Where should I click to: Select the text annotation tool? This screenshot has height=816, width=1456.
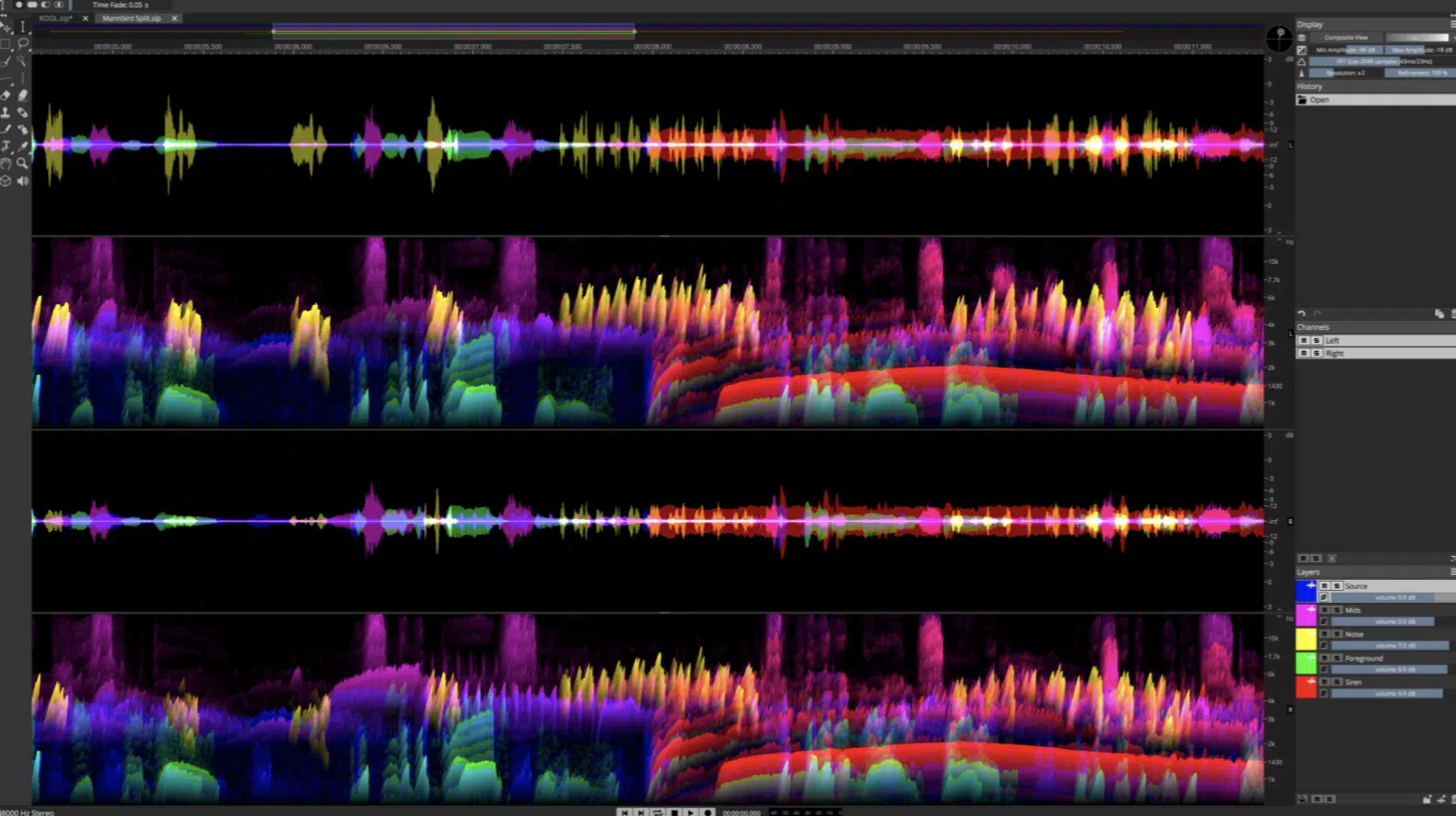coord(6,146)
